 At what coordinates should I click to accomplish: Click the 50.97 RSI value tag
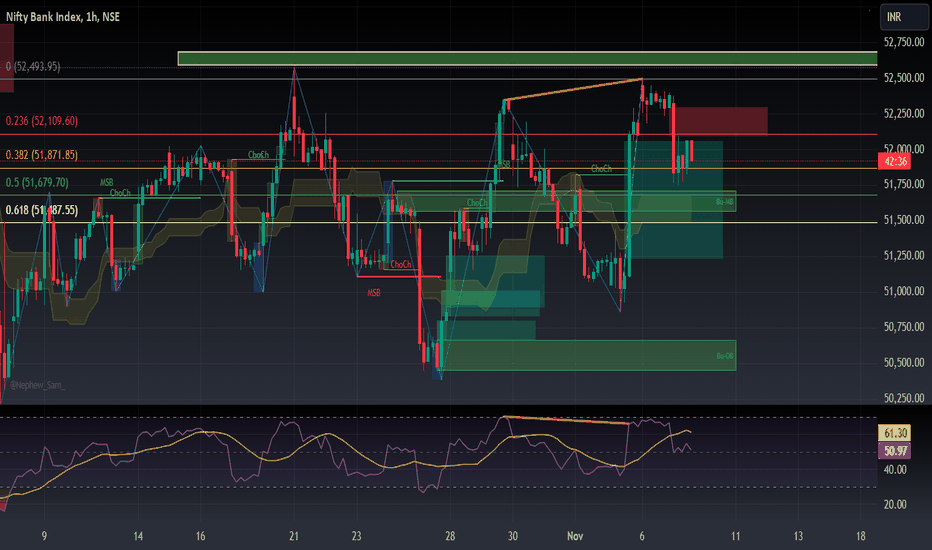(895, 451)
